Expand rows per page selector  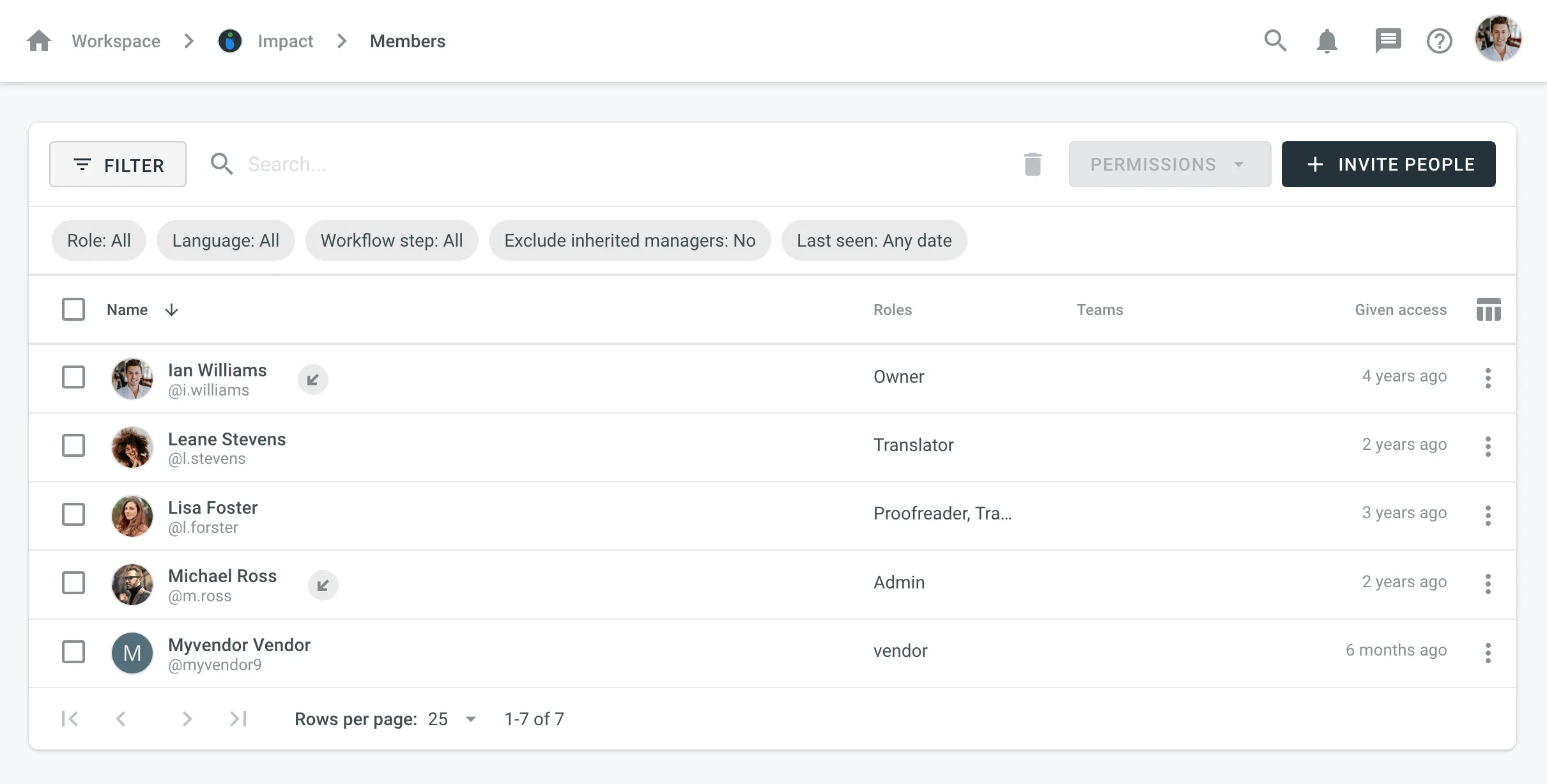coord(467,718)
